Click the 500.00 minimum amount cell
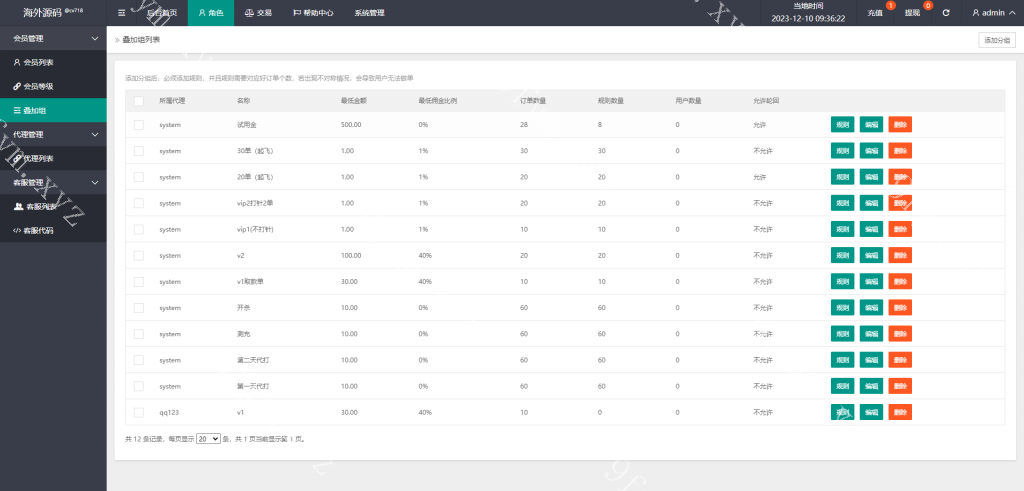1024x491 pixels. (351, 125)
